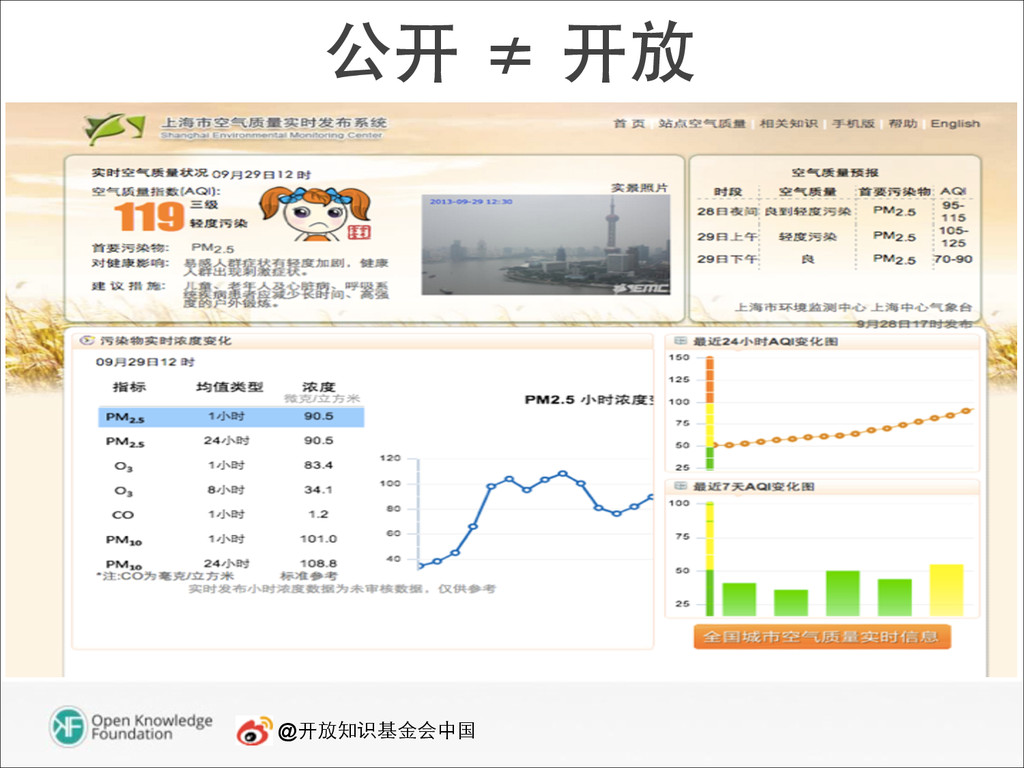Click the 浓度 column header
This screenshot has height=768, width=1024.
(318, 387)
